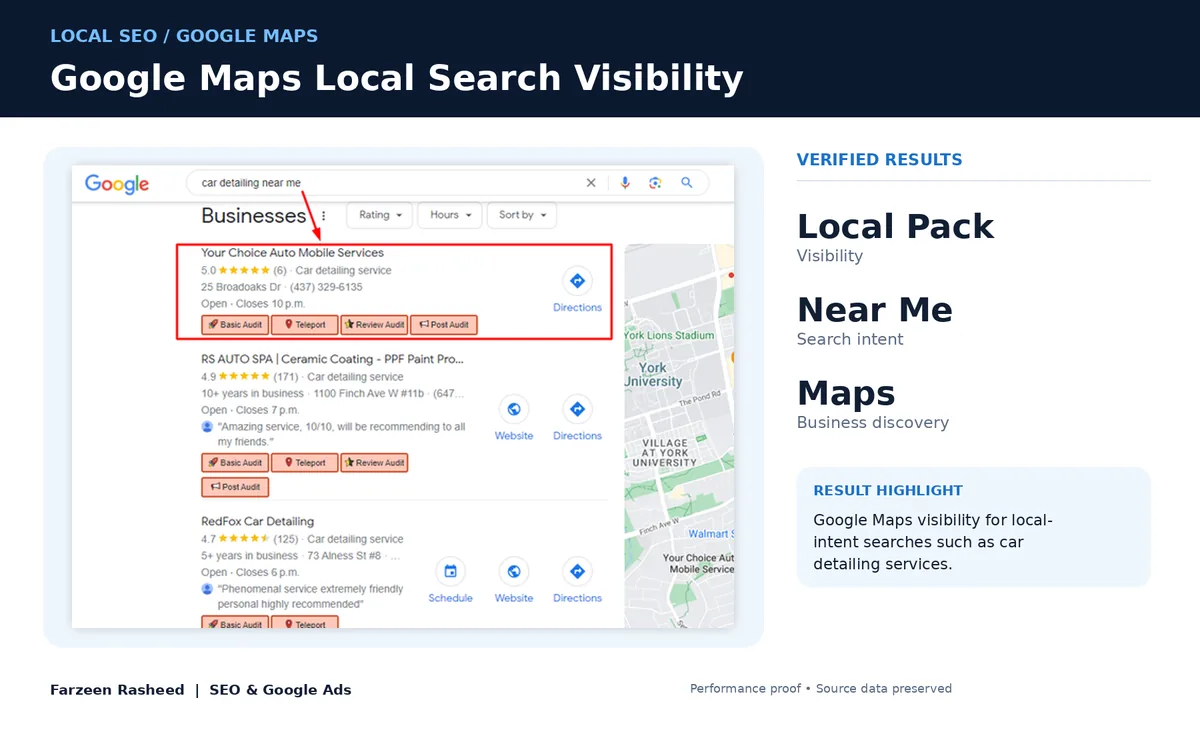1200x750 pixels.
Task: Open Your Choice Auto Mobile Services listing title
Action: (x=292, y=253)
